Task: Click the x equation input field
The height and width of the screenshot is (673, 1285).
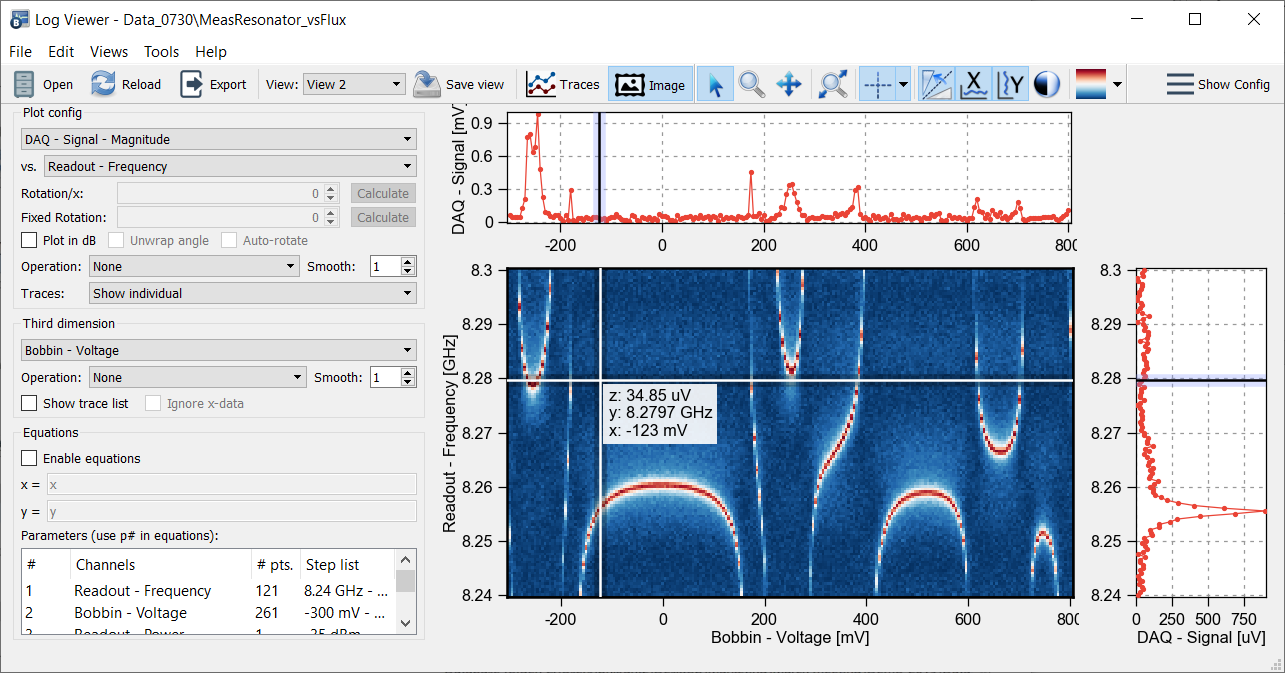Action: [x=230, y=484]
